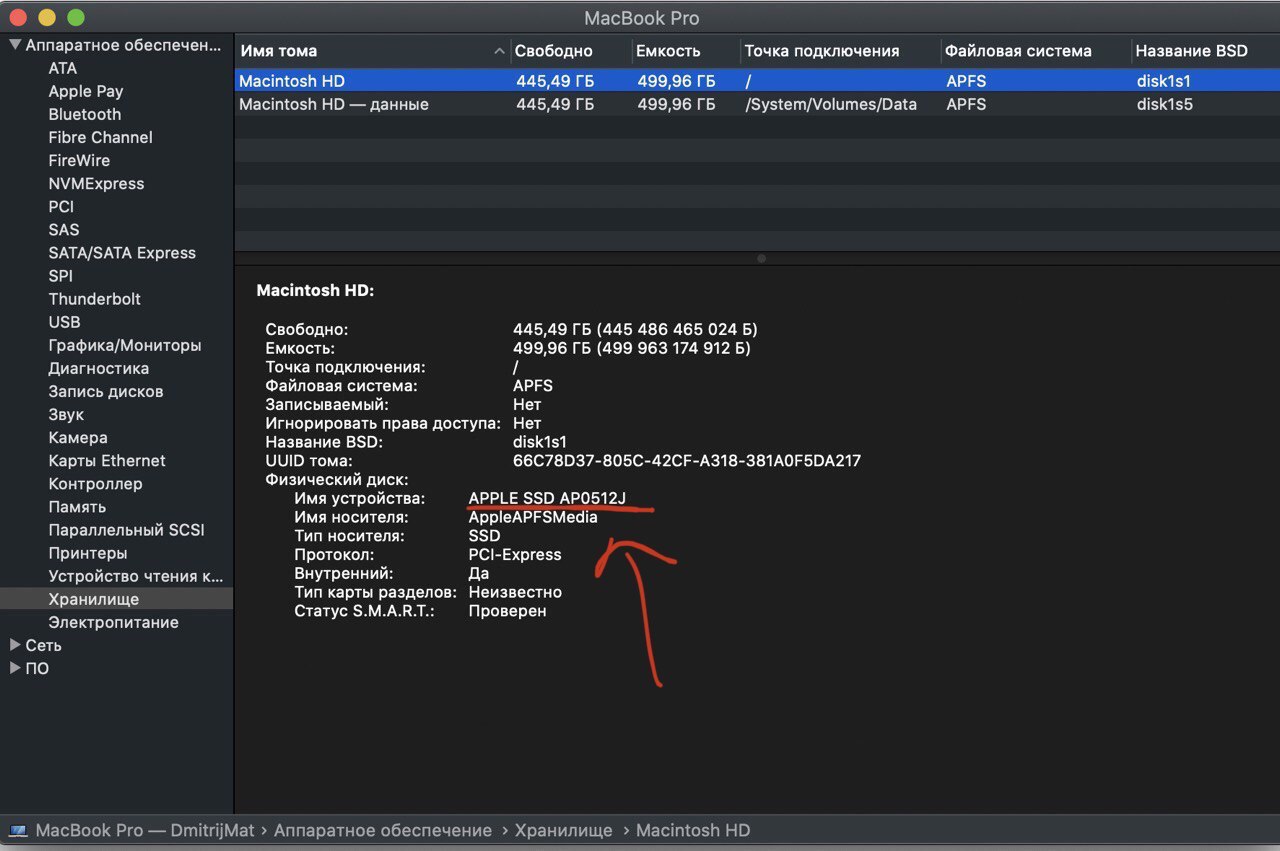Viewport: 1280px width, 851px height.
Task: Select Принтеры in the sidebar
Action: point(88,553)
